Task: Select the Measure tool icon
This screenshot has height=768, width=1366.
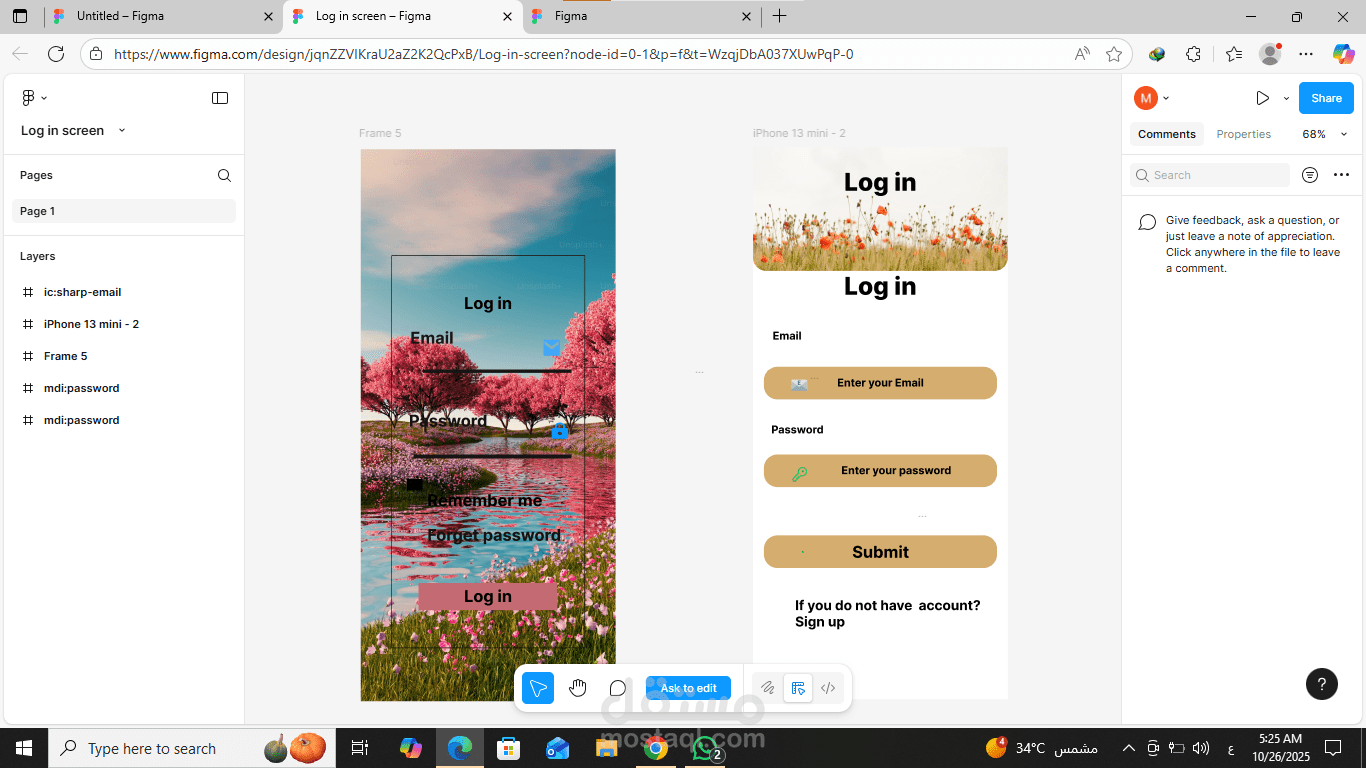Action: tap(798, 687)
